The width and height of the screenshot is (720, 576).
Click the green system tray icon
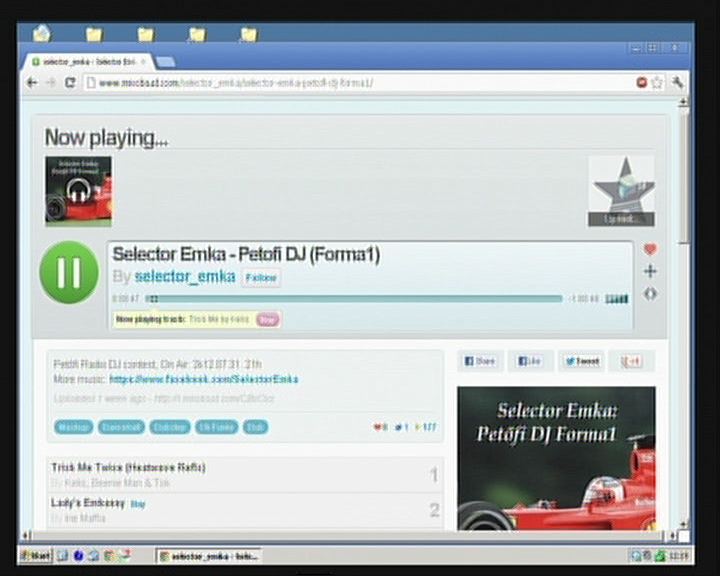pos(660,557)
